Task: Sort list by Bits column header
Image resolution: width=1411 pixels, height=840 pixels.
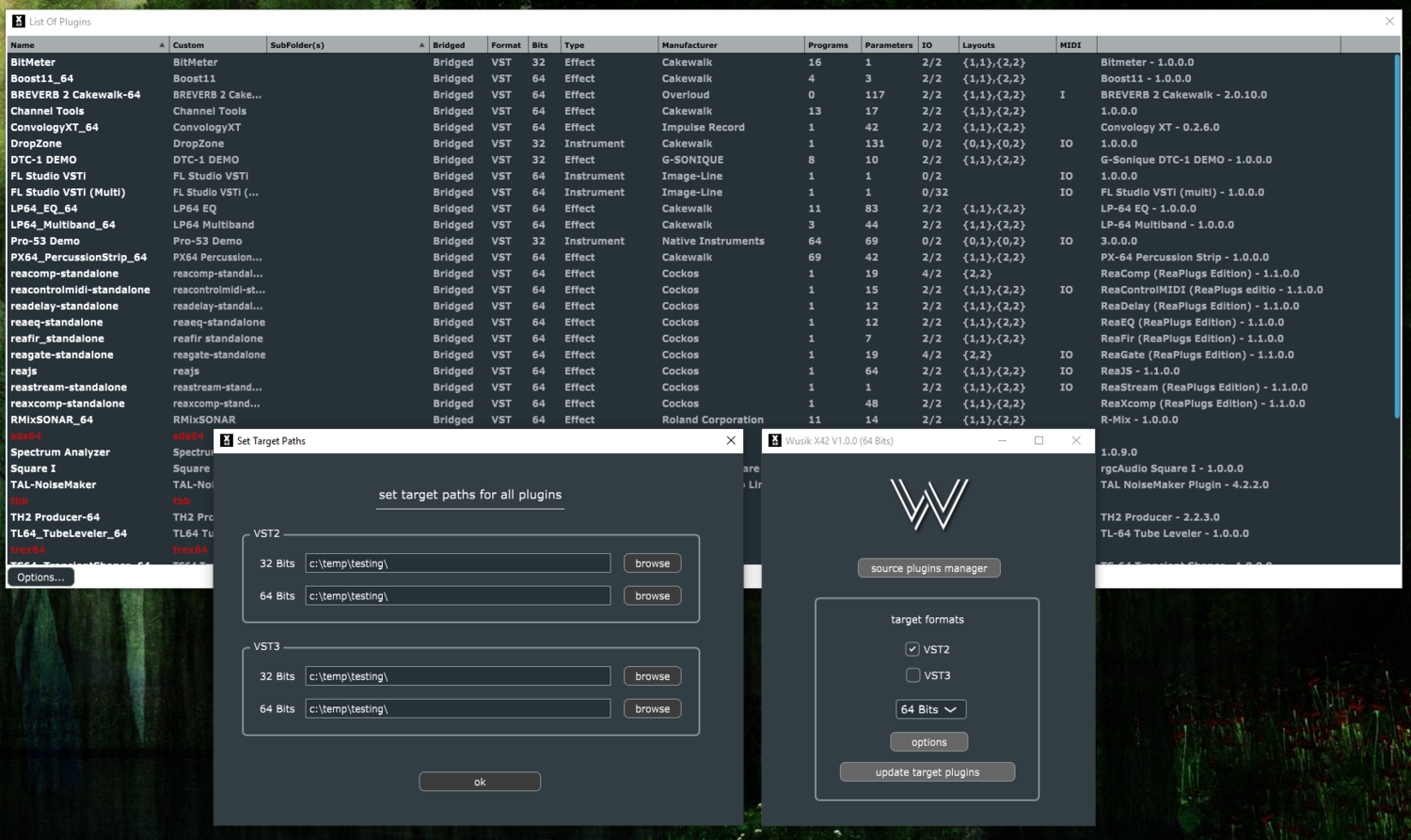Action: coord(544,44)
